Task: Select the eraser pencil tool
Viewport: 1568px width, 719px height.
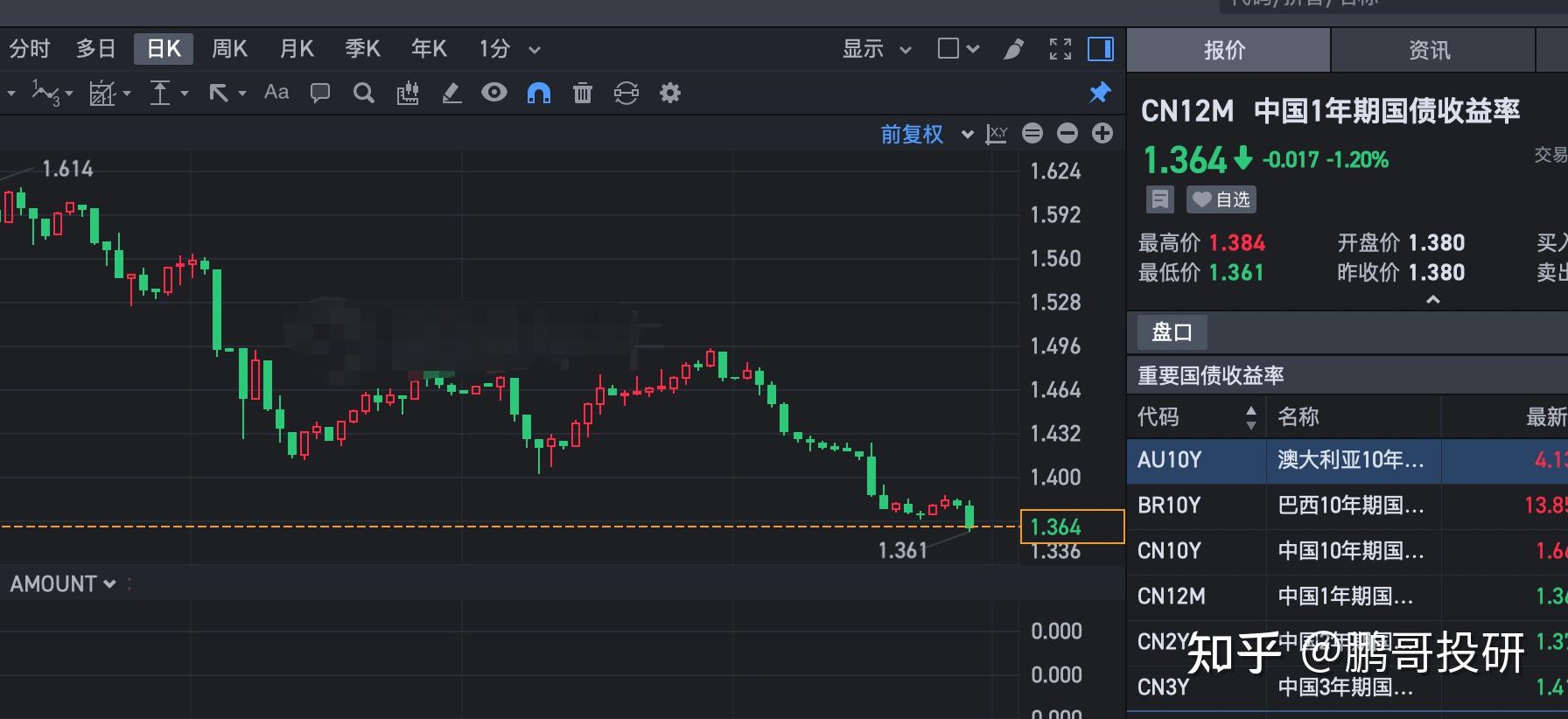Action: pyautogui.click(x=451, y=93)
